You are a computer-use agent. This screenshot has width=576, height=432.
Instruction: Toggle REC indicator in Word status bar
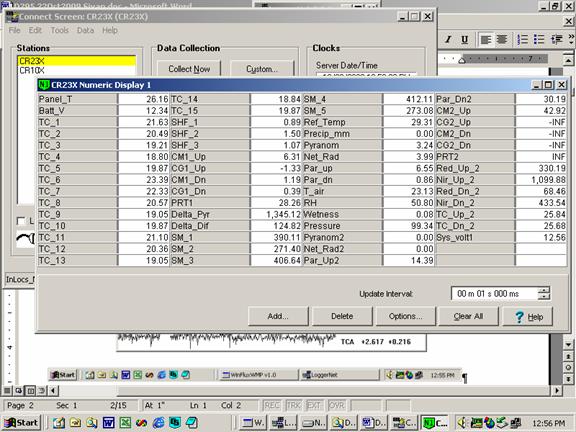coord(272,406)
